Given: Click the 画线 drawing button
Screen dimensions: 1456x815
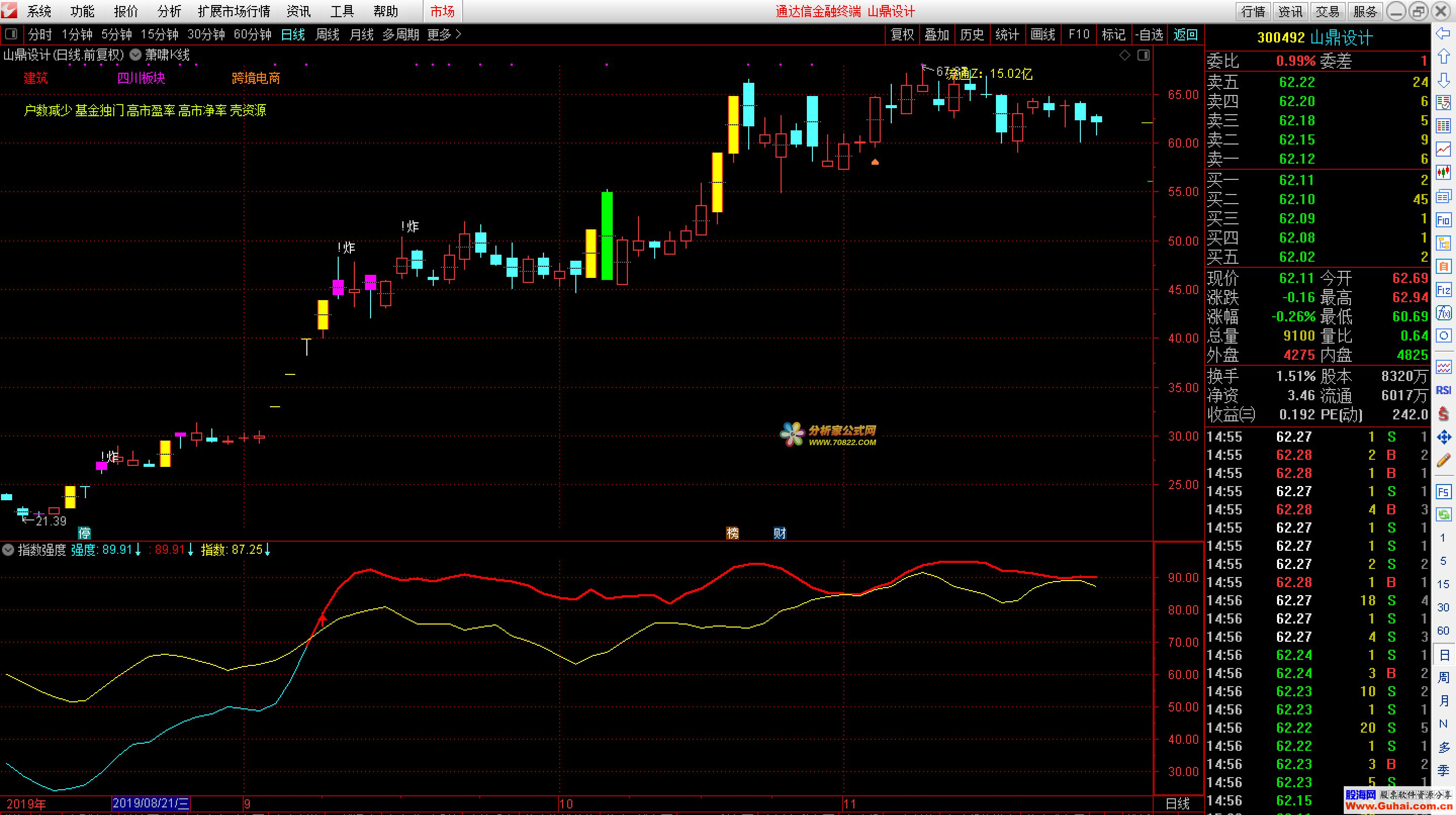Looking at the screenshot, I should coord(1043,35).
